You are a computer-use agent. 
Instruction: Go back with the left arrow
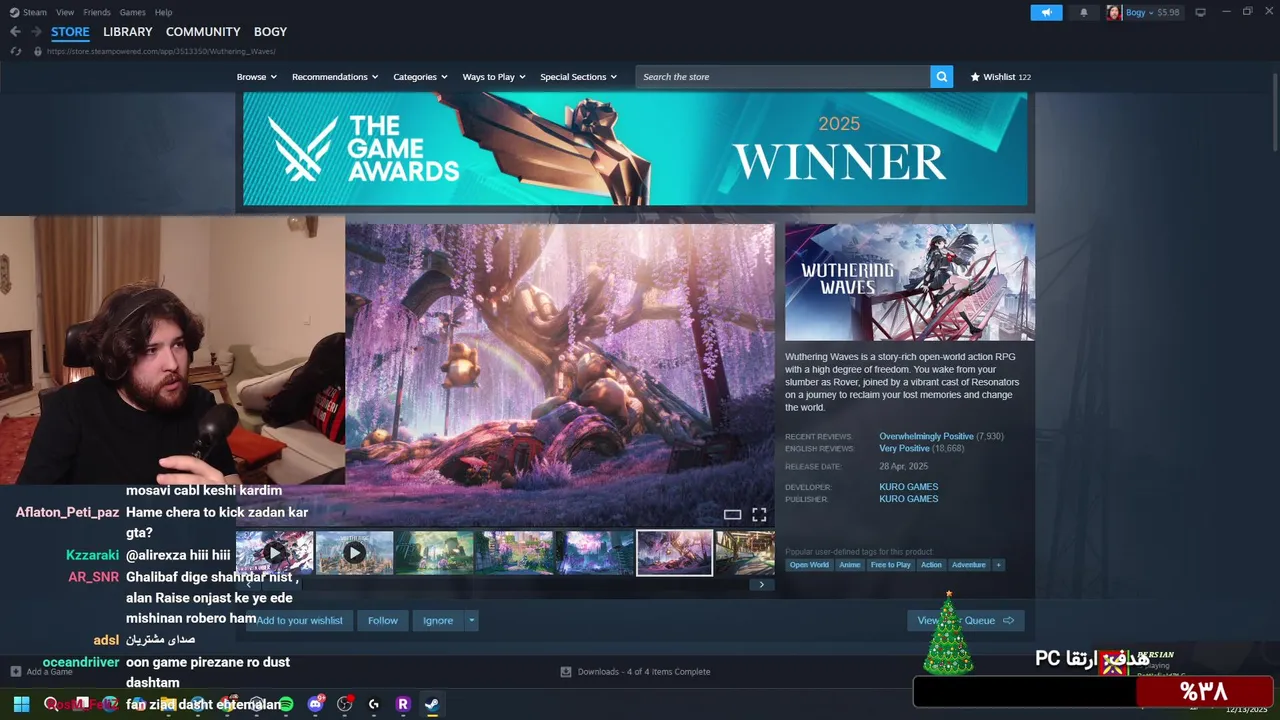(15, 32)
